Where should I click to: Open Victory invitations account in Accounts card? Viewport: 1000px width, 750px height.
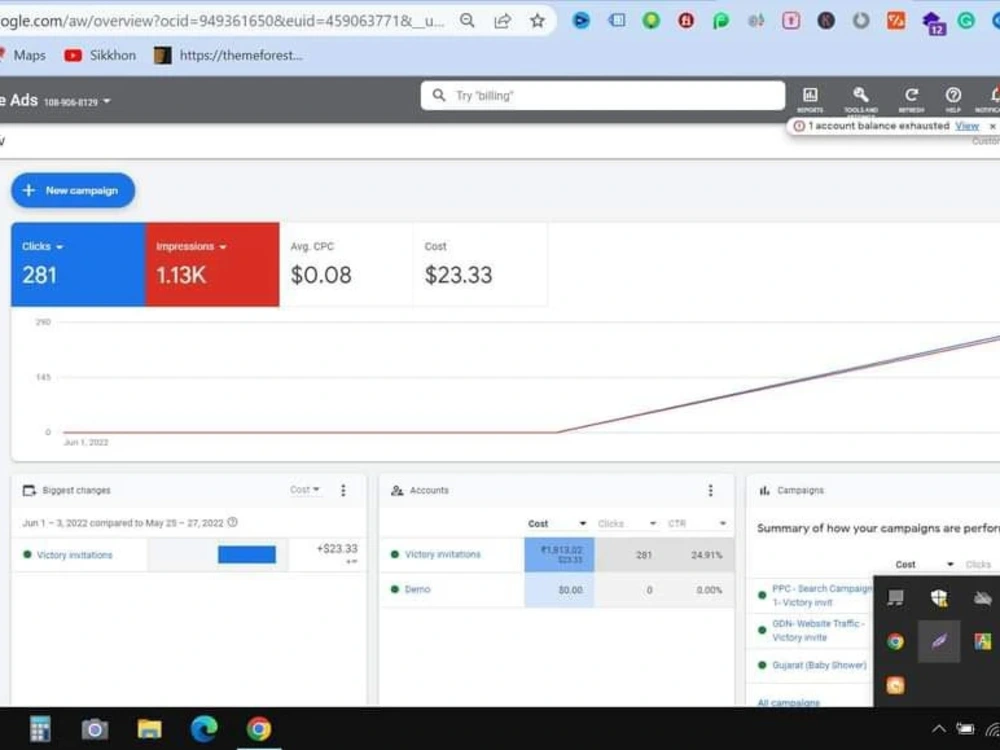coord(443,554)
